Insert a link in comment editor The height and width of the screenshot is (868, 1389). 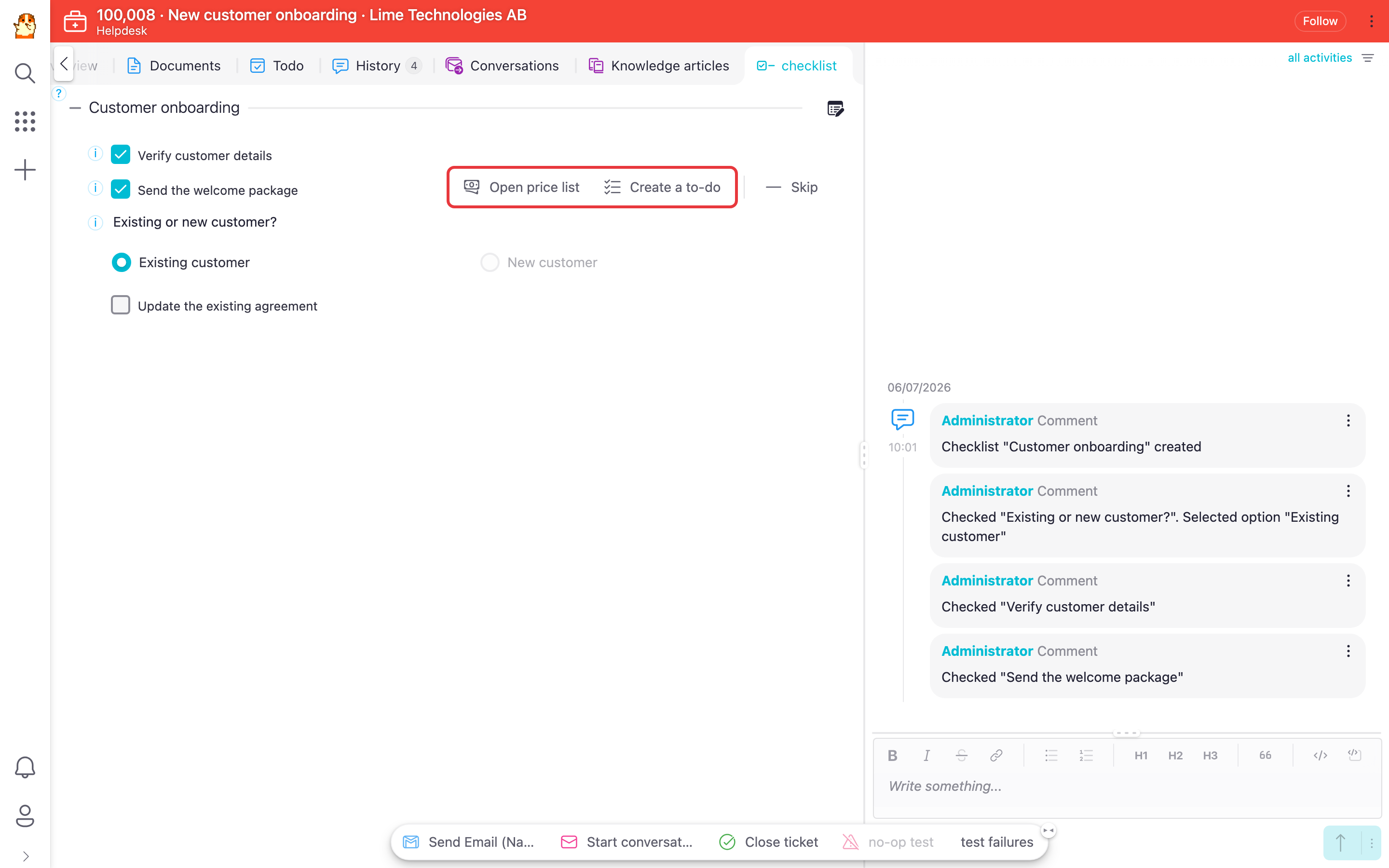(996, 756)
